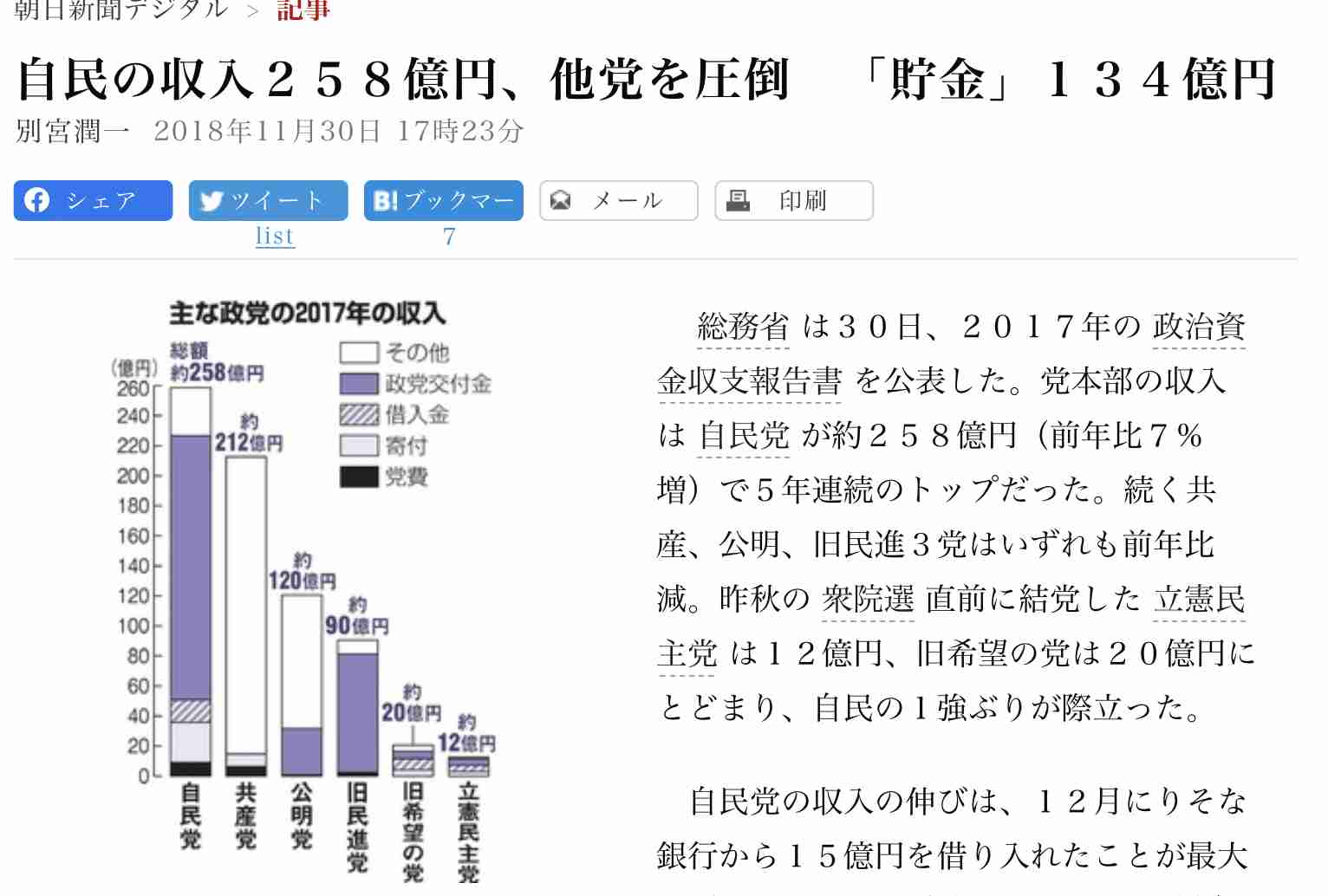Click the 約12億円 label in chart
This screenshot has height=896, width=1328.
click(466, 734)
